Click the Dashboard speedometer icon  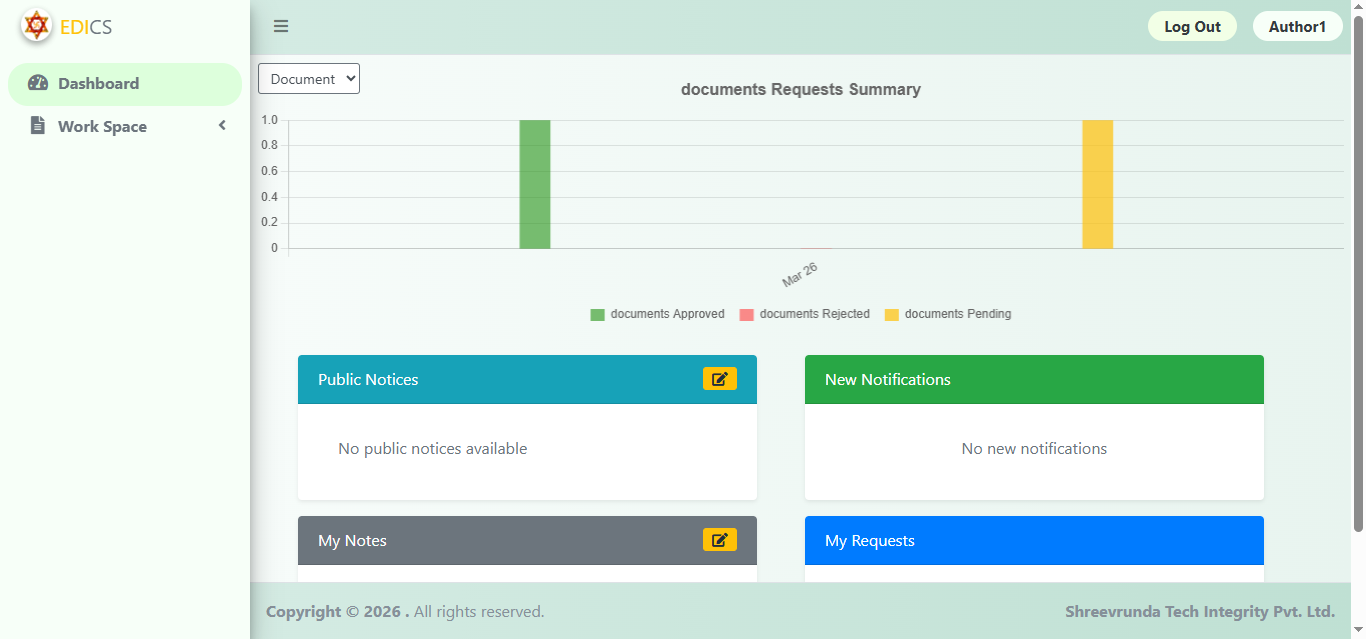[x=38, y=83]
